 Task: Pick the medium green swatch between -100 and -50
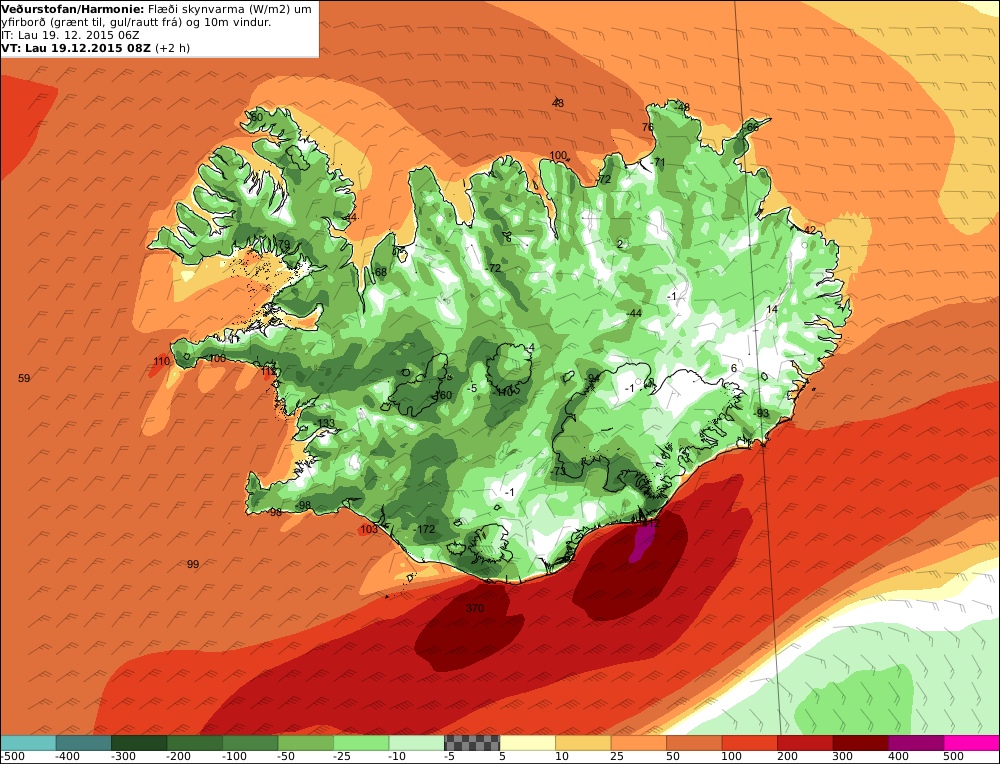250,742
